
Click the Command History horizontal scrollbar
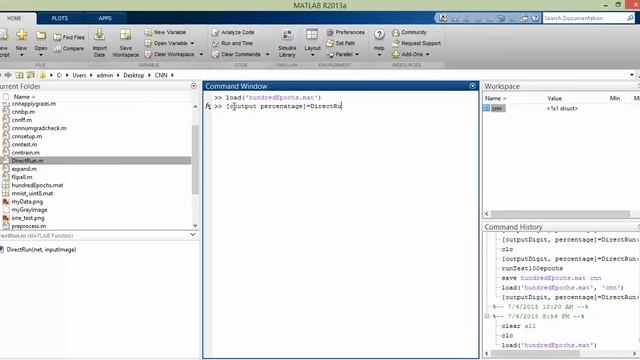tap(535, 353)
